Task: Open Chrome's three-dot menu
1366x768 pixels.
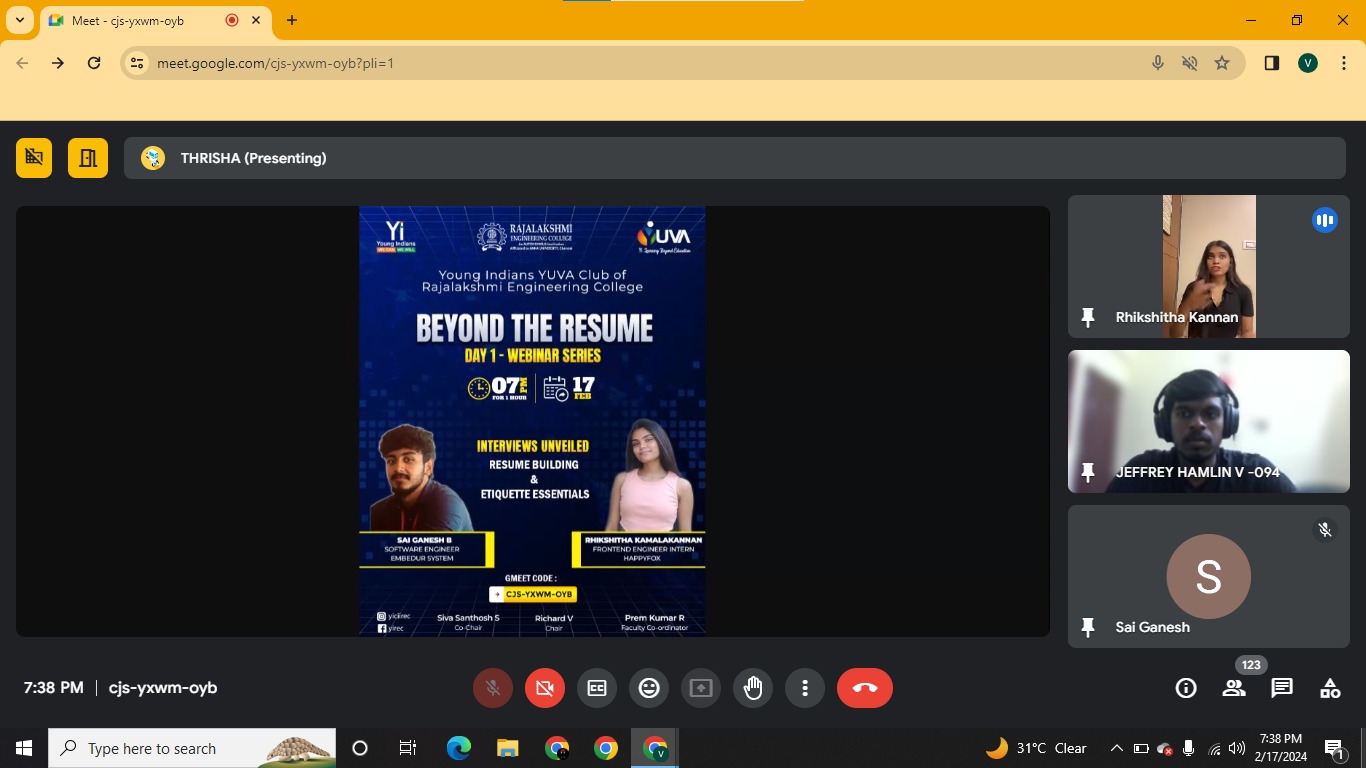Action: click(1344, 63)
